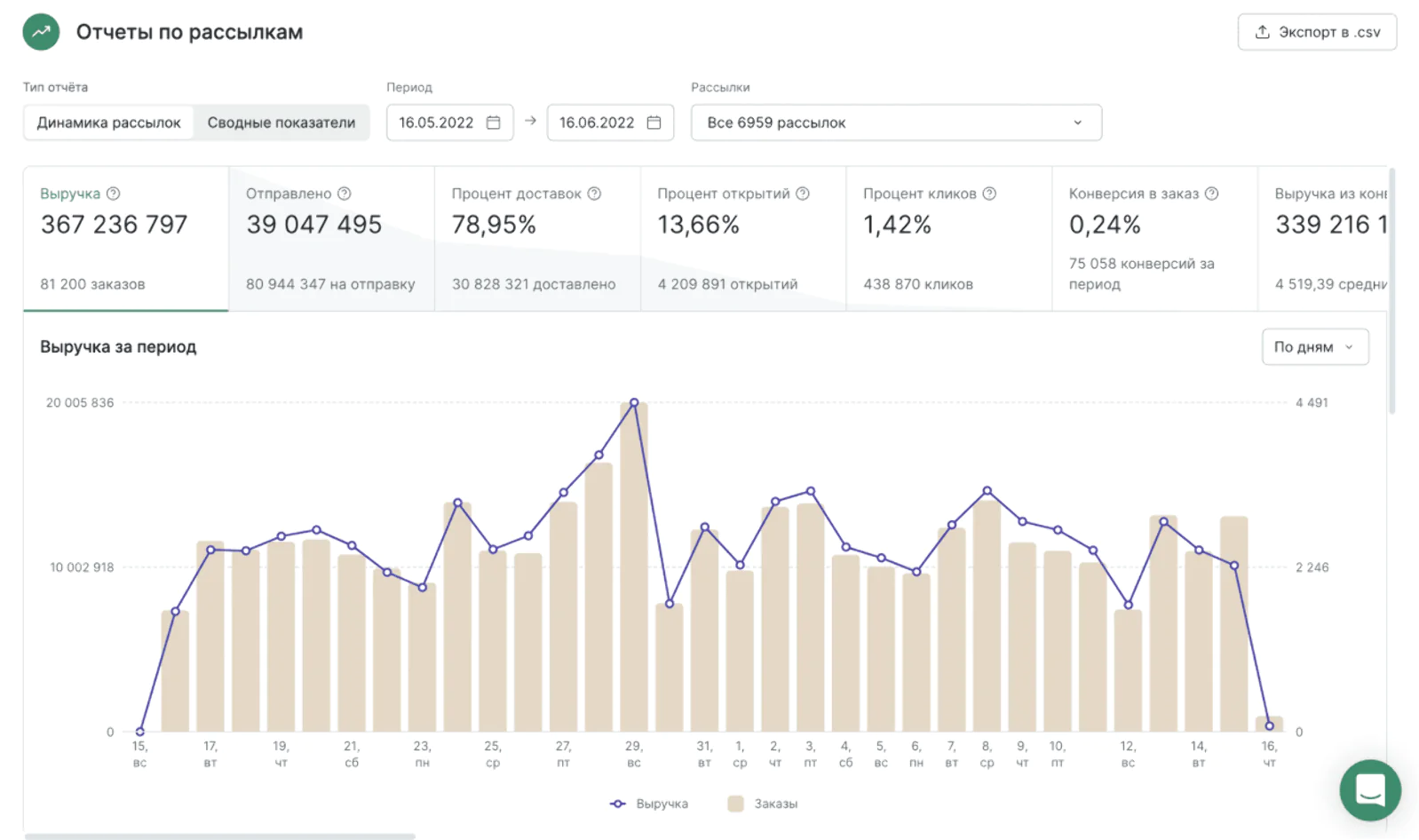This screenshot has height=840, width=1419.
Task: Select the Выручка из конверсий card
Action: tap(1323, 239)
